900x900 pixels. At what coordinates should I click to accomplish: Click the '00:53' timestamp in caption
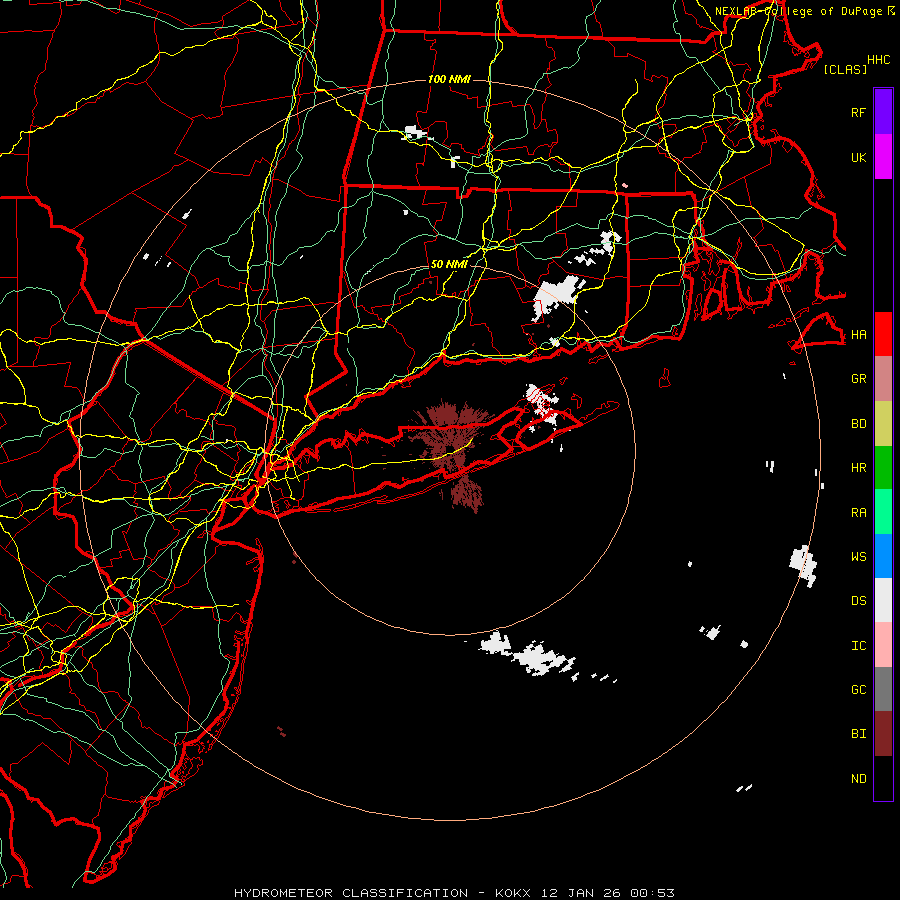coord(652,893)
